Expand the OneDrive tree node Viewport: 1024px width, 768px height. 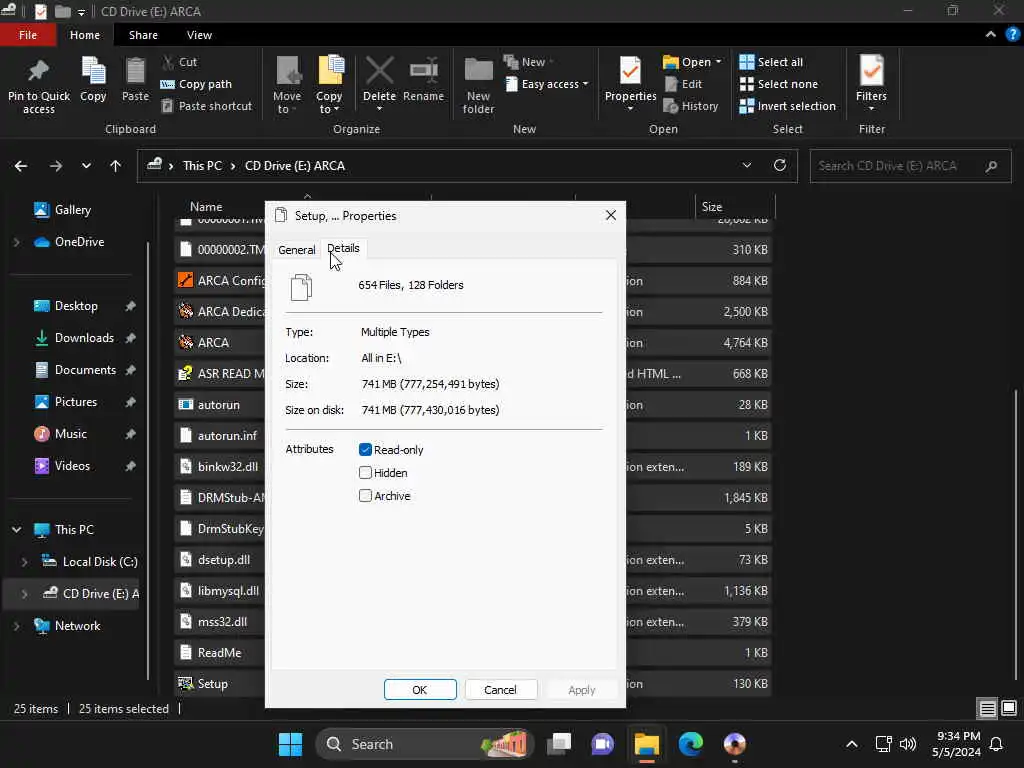(x=16, y=242)
